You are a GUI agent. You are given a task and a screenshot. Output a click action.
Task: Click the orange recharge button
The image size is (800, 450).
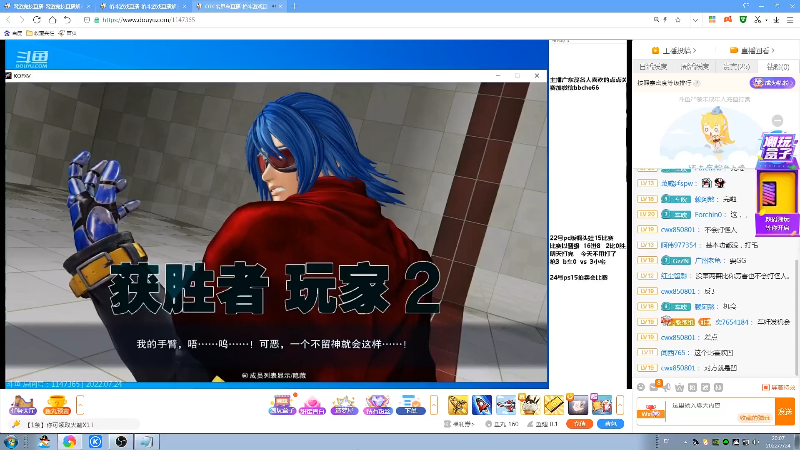coord(580,424)
